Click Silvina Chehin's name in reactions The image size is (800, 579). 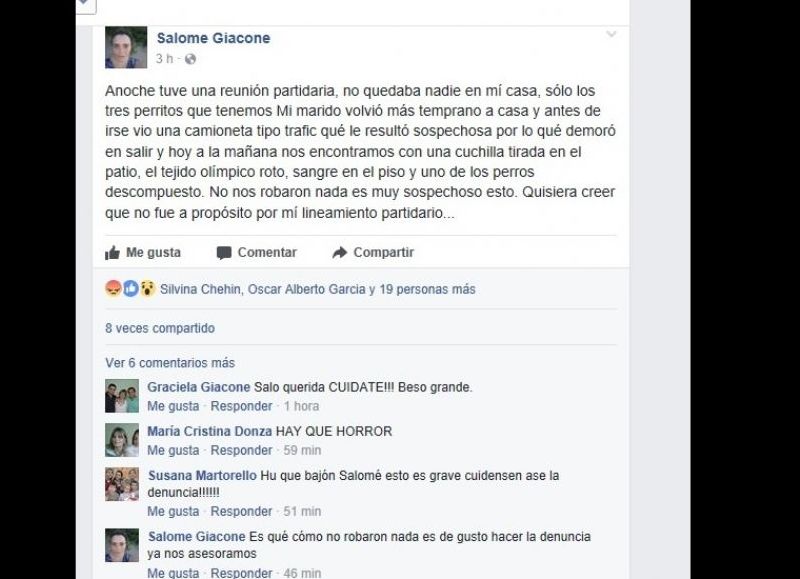[200, 289]
